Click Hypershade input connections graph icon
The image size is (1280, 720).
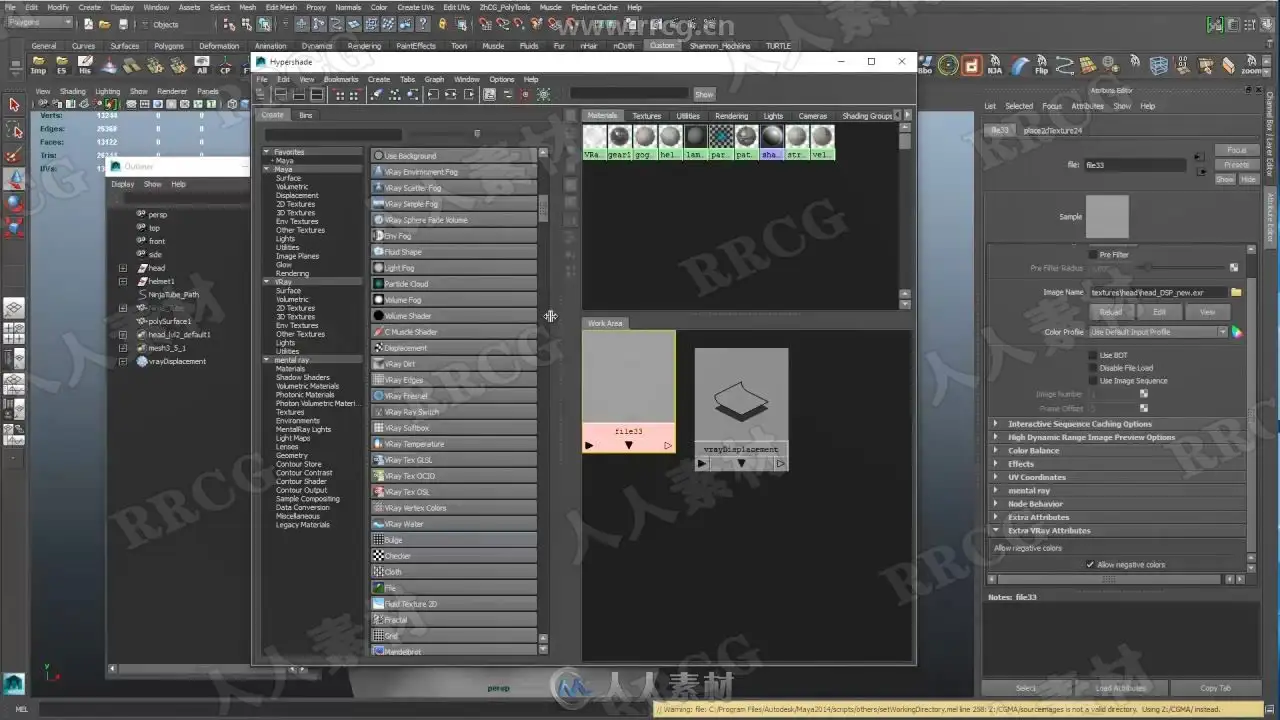point(433,95)
